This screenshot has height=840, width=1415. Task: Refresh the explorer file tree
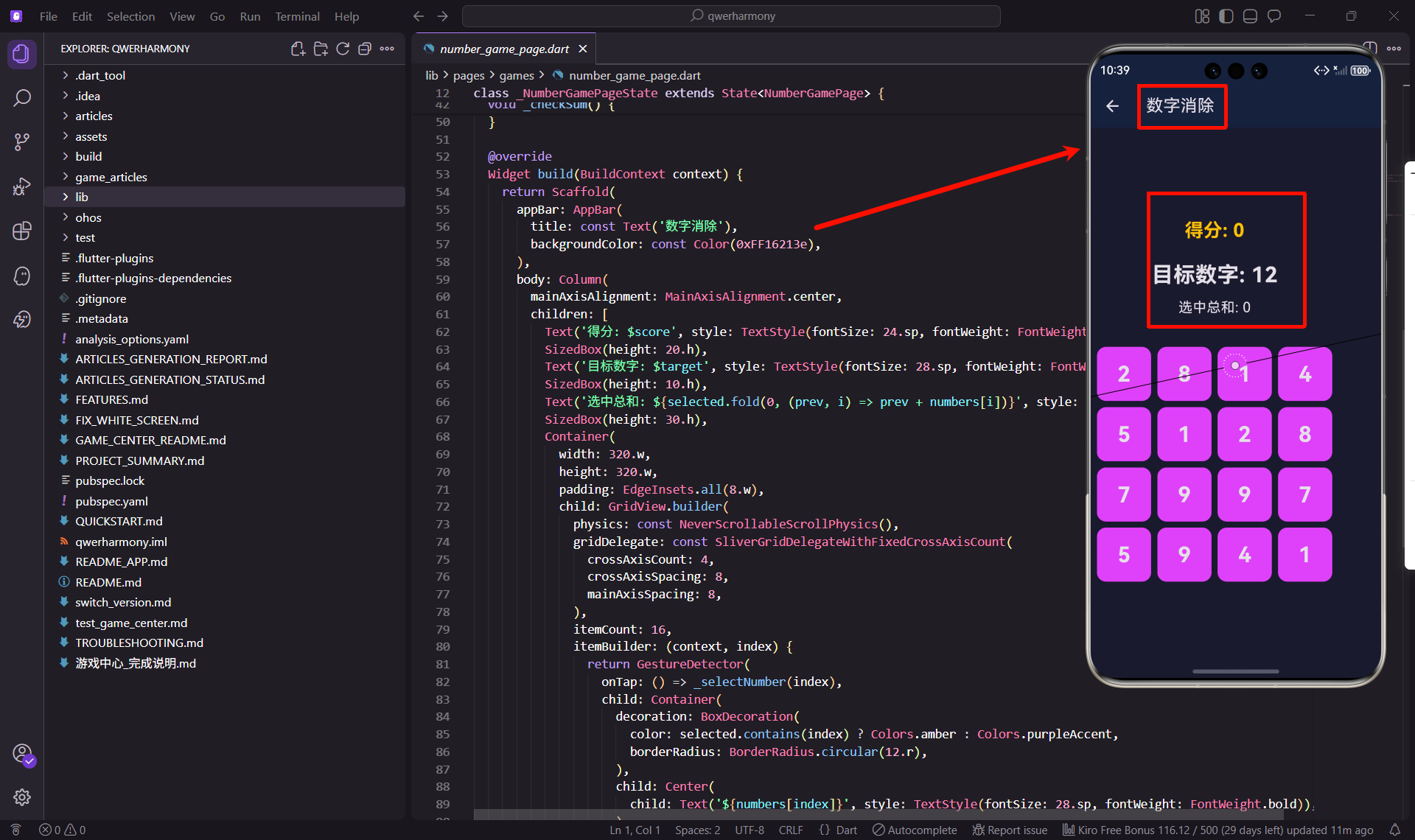(x=343, y=49)
